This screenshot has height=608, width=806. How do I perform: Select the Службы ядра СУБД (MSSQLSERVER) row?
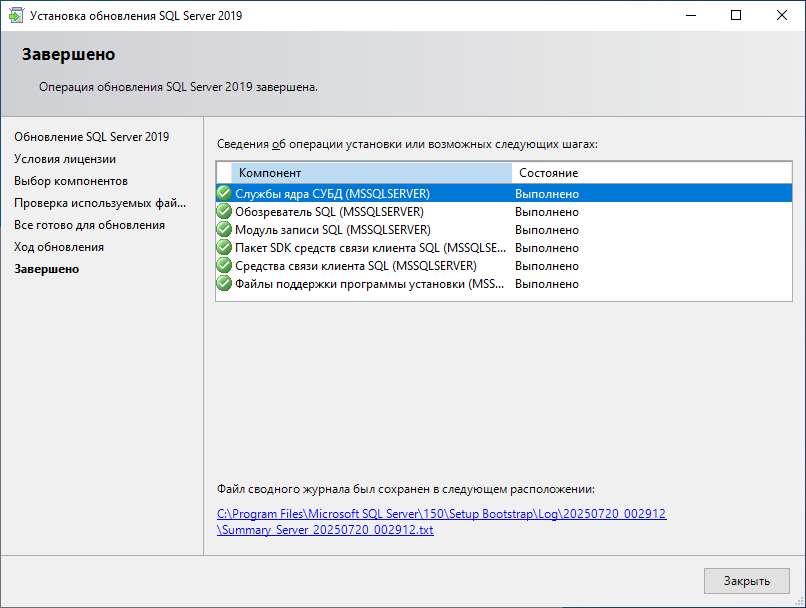click(504, 194)
